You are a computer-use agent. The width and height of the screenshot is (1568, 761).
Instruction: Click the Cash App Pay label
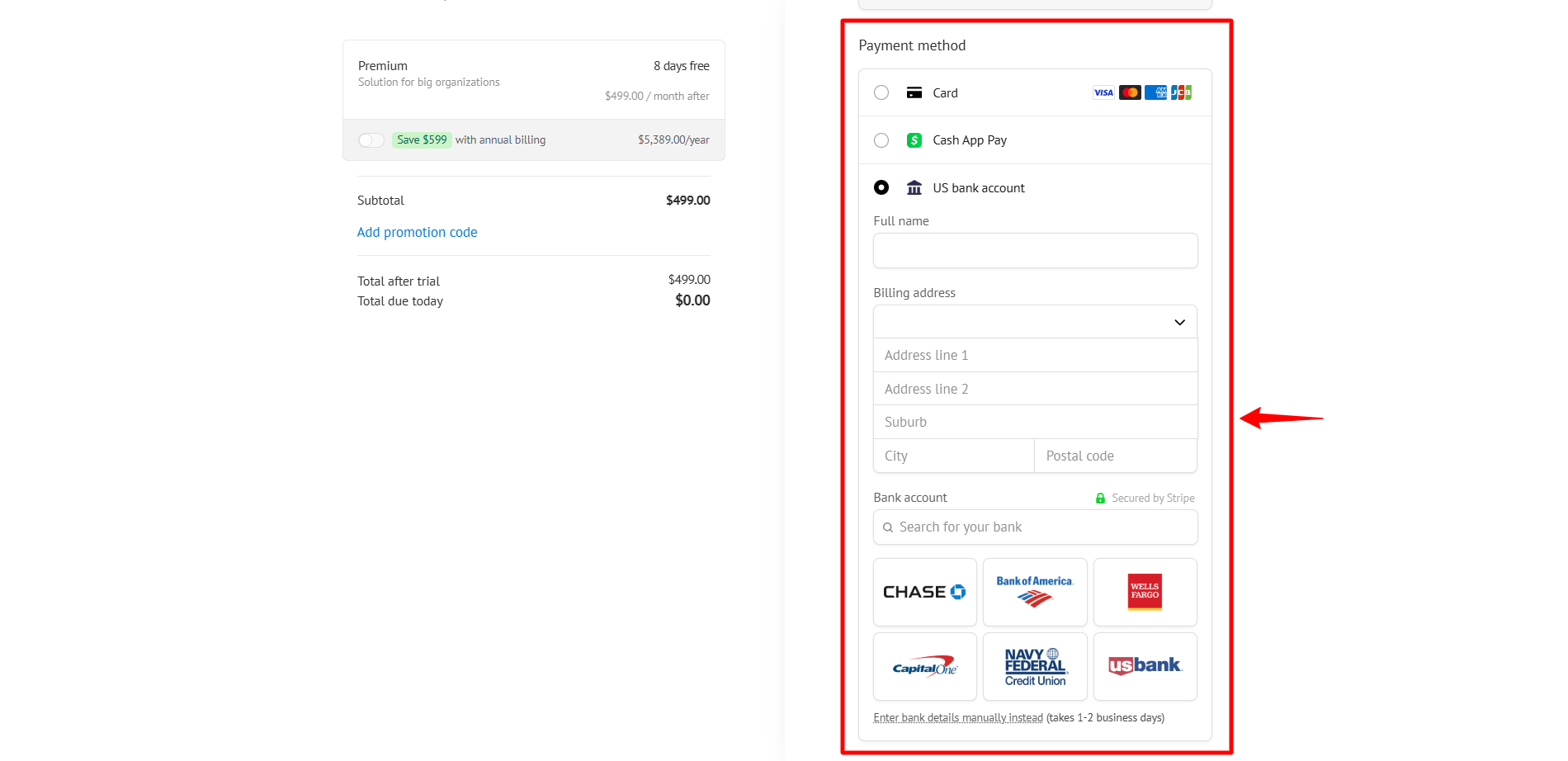[970, 140]
